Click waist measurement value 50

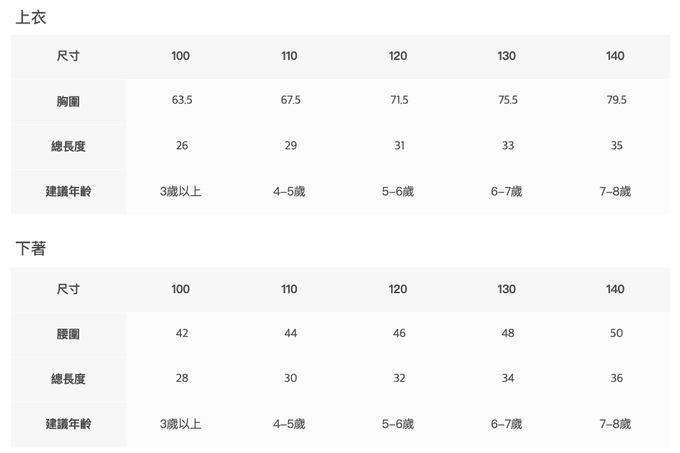pos(616,333)
